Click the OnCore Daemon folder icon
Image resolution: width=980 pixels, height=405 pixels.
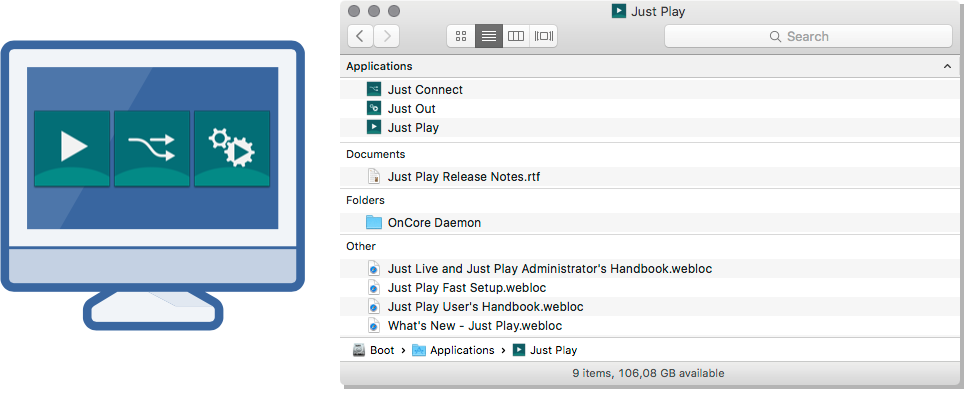(x=374, y=222)
